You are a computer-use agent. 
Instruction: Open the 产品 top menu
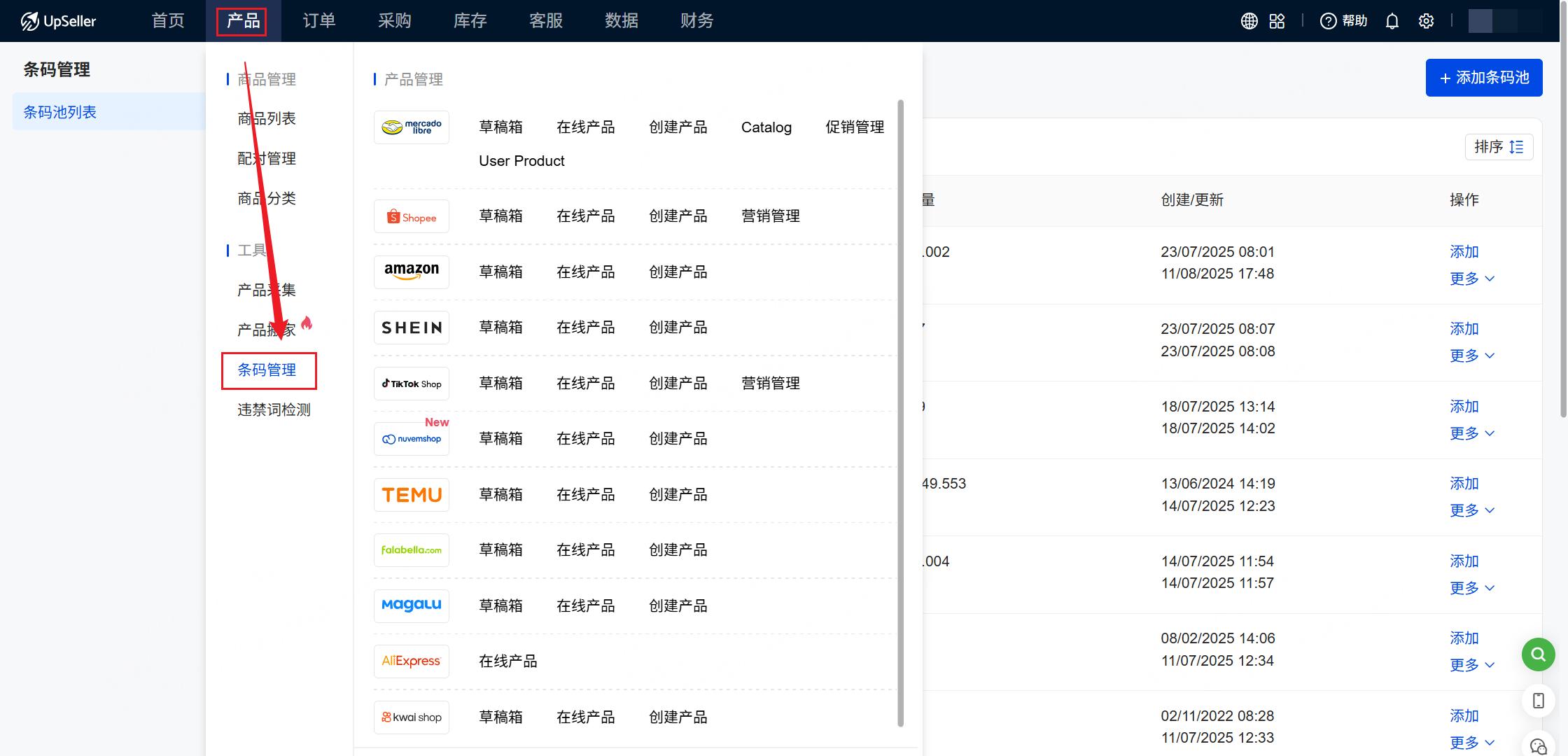243,21
